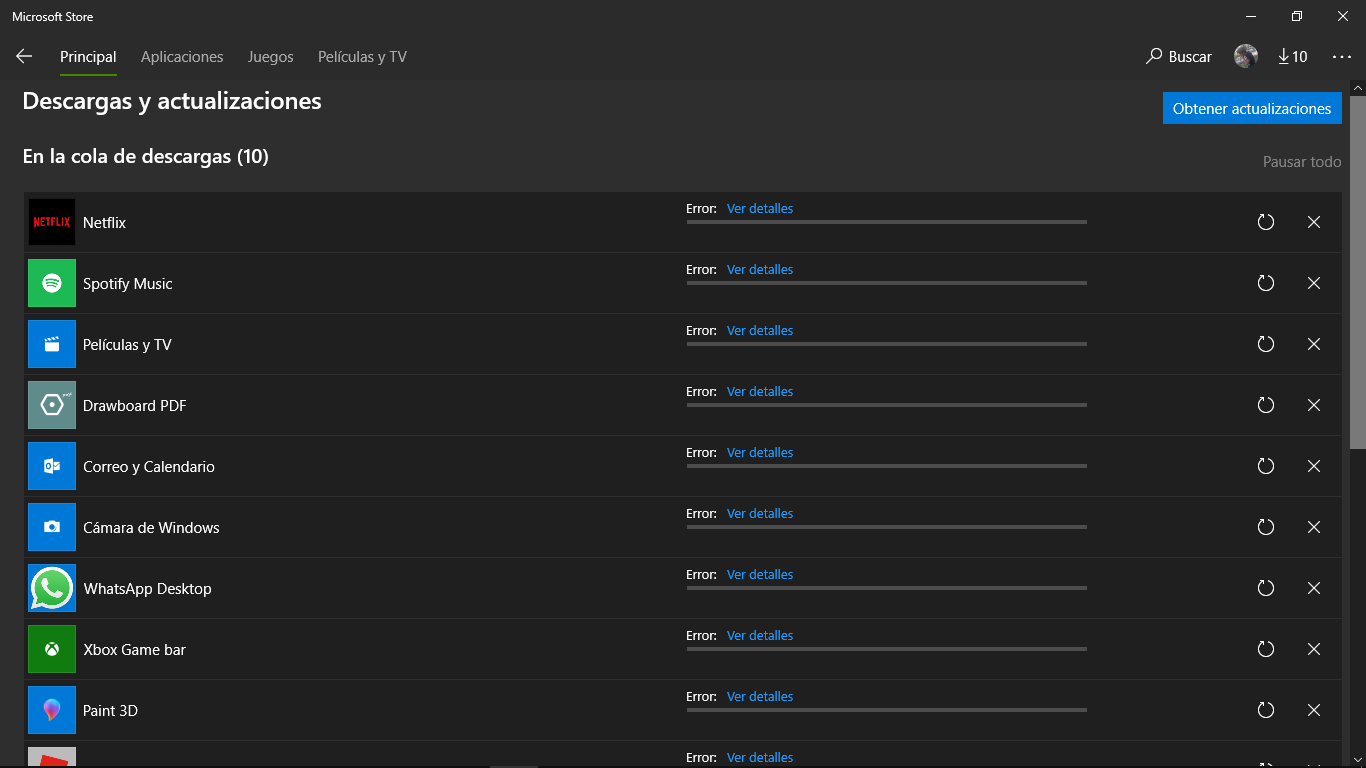The width and height of the screenshot is (1366, 768).
Task: Cancel the Netflix download
Action: 1314,222
